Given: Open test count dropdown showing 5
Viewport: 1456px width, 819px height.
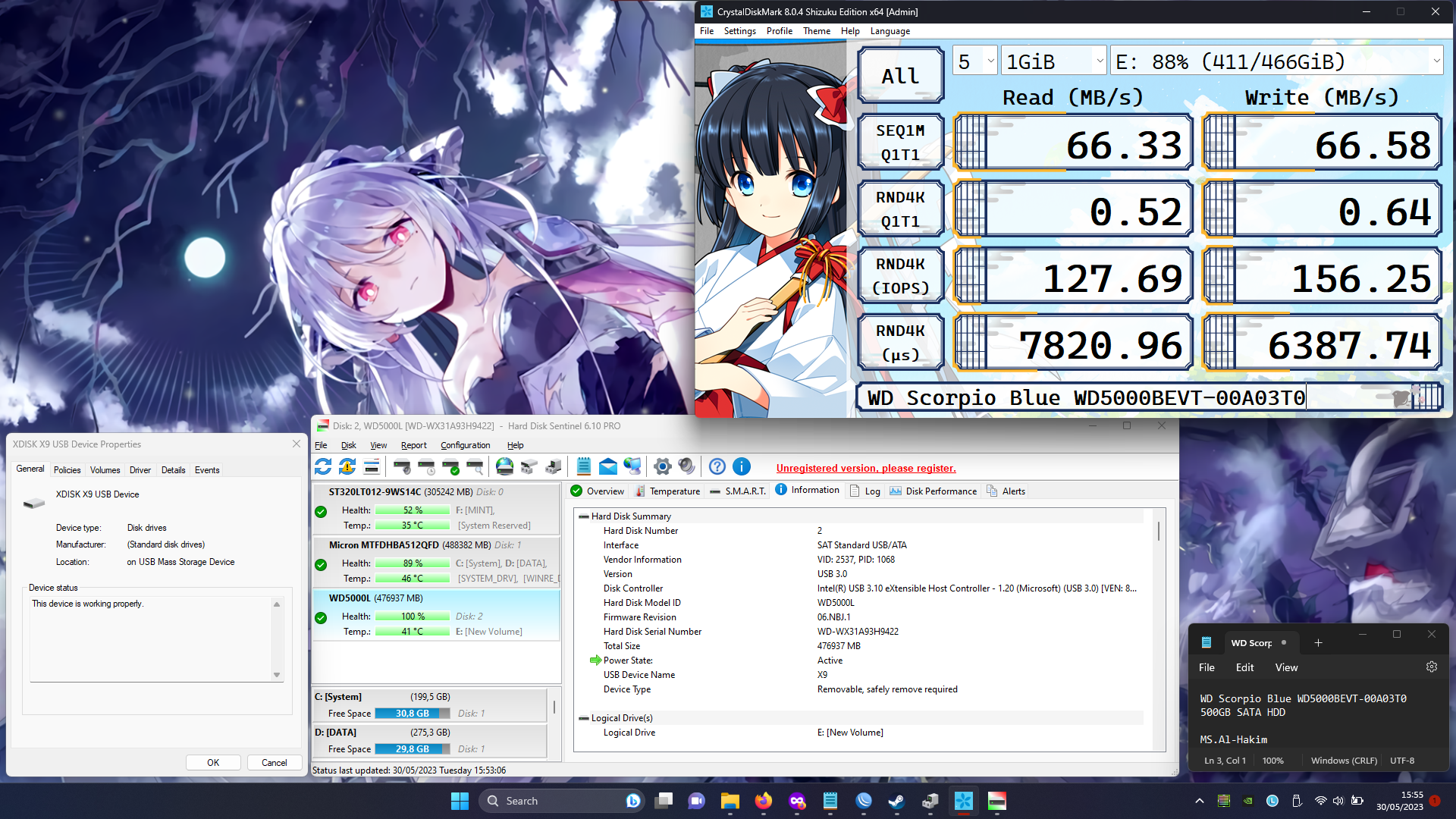Looking at the screenshot, I should (975, 61).
